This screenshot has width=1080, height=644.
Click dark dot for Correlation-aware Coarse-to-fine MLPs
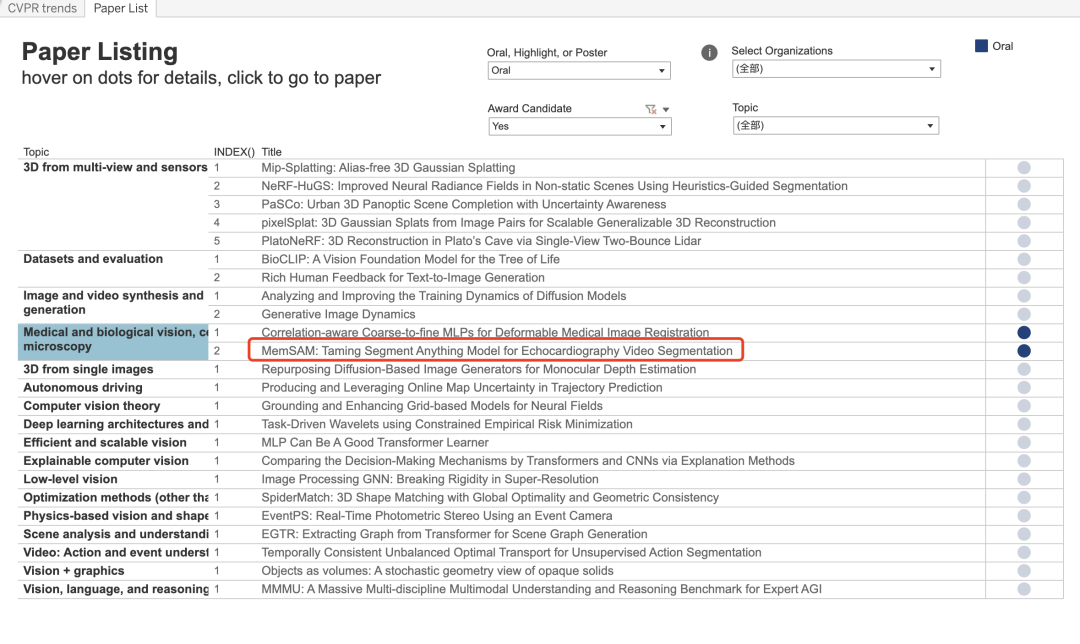click(x=1023, y=333)
